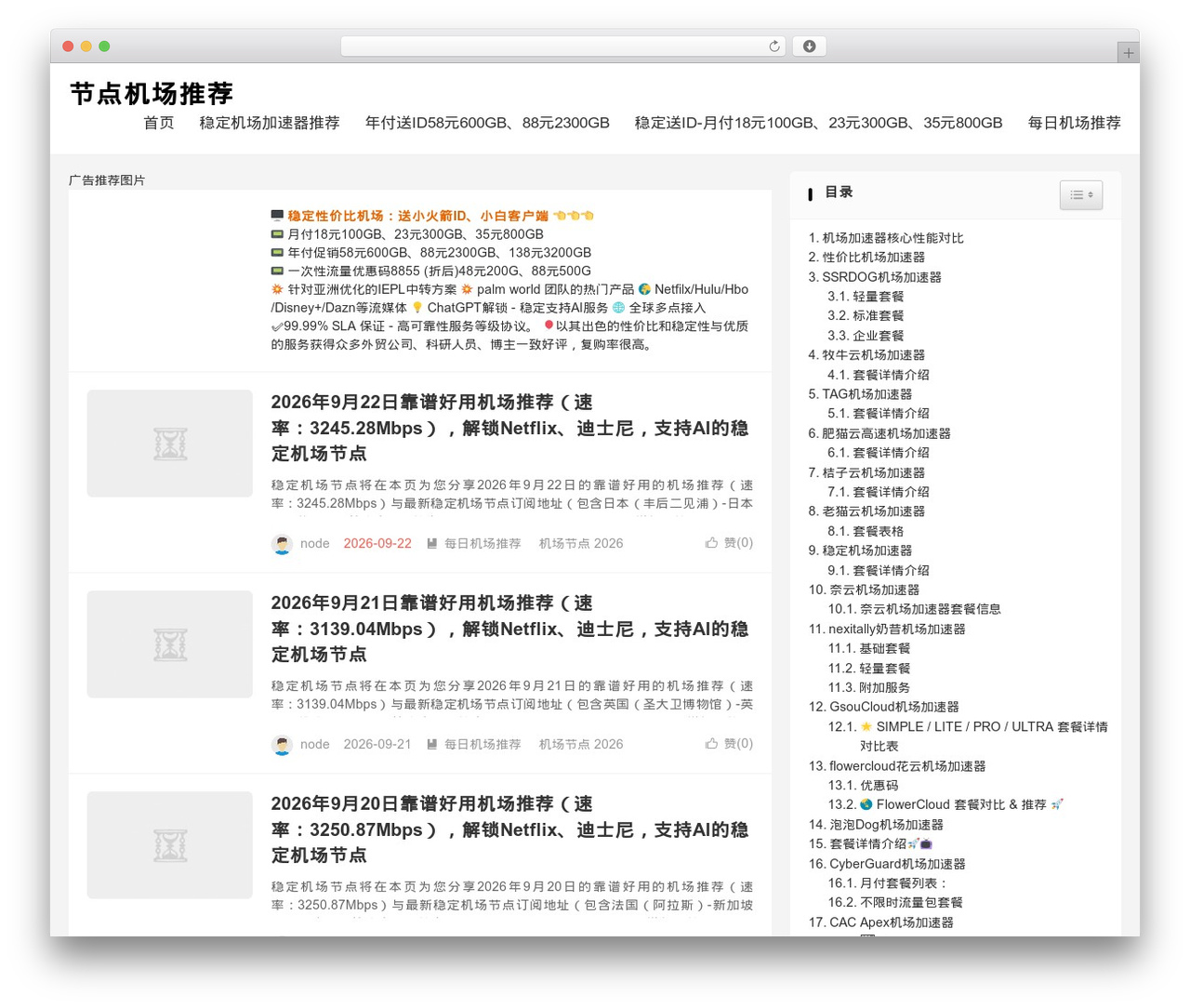Jump to 8.1. 套餐表格 in contents
The width and height of the screenshot is (1190, 1008).
pyautogui.click(x=866, y=531)
